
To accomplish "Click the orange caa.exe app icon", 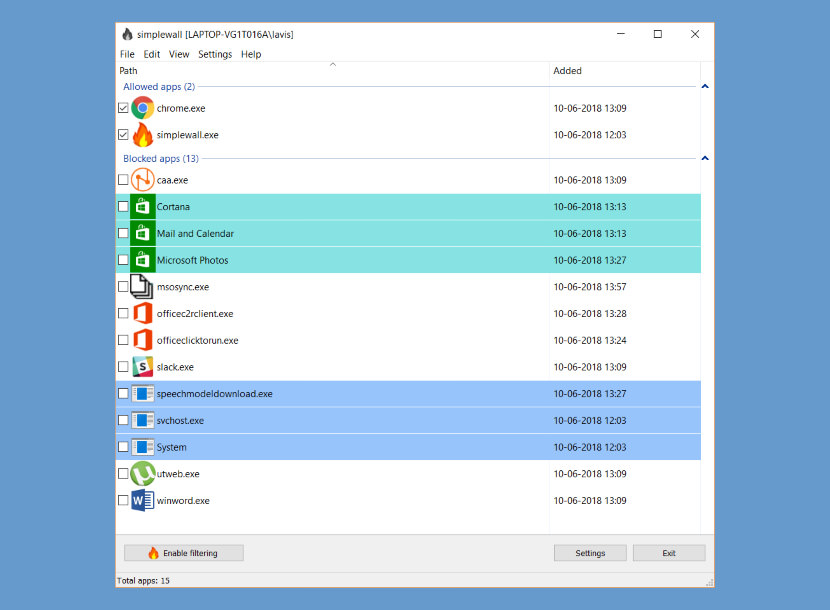I will tap(142, 180).
